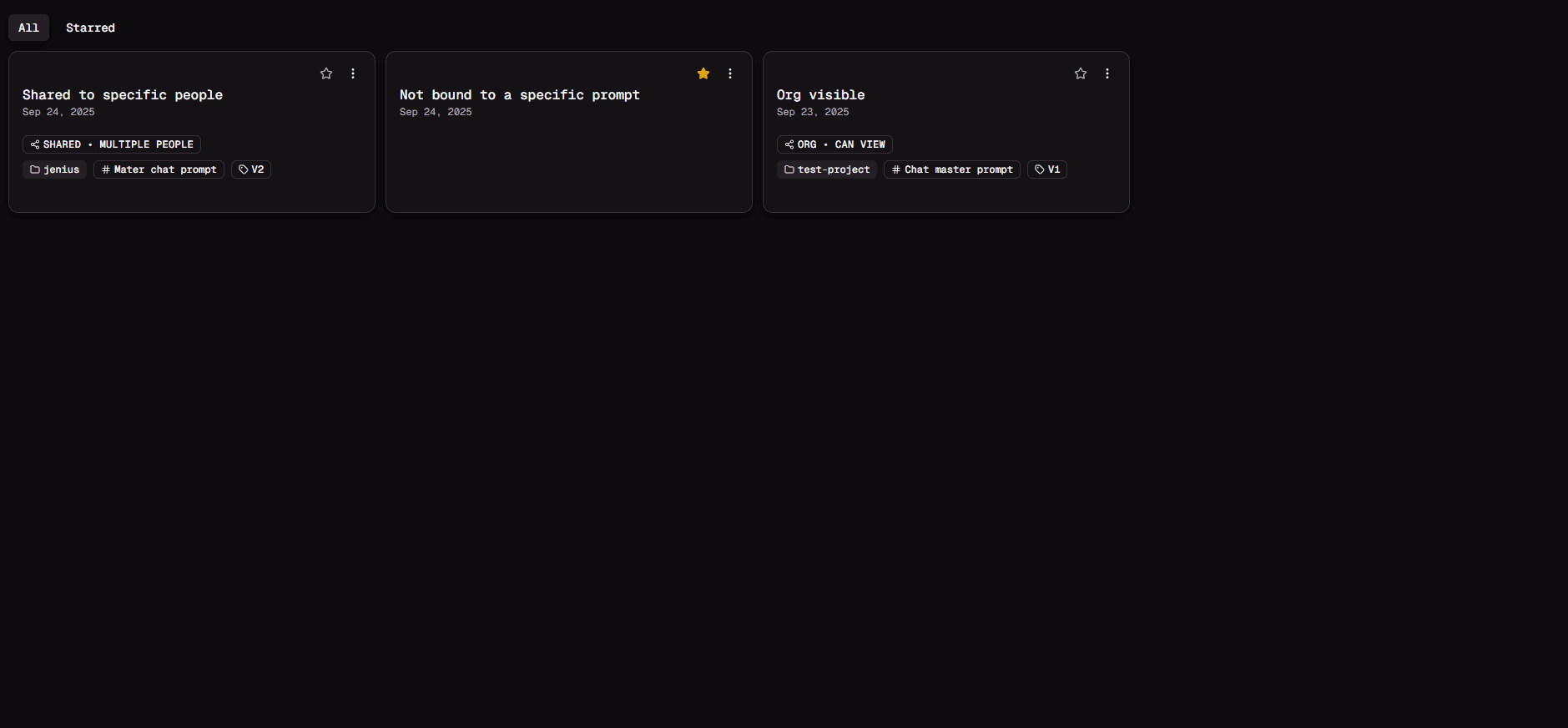
Task: Open three-dot menu on 'Not bound' card
Action: [x=730, y=73]
